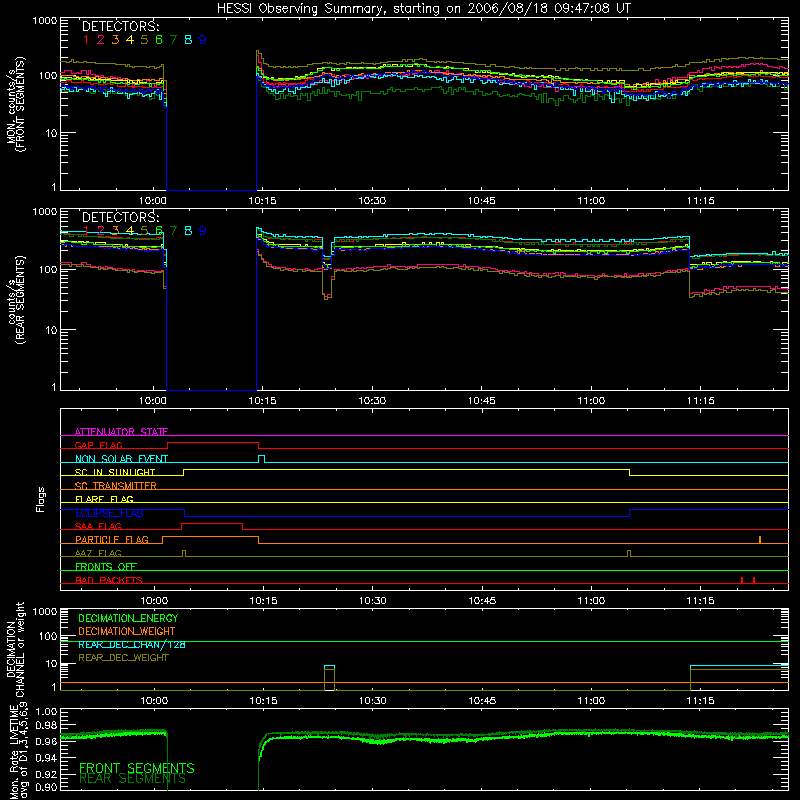Click the orange PARTICLE_FLAG spike after 11:15
800x800 pixels.
click(760, 540)
